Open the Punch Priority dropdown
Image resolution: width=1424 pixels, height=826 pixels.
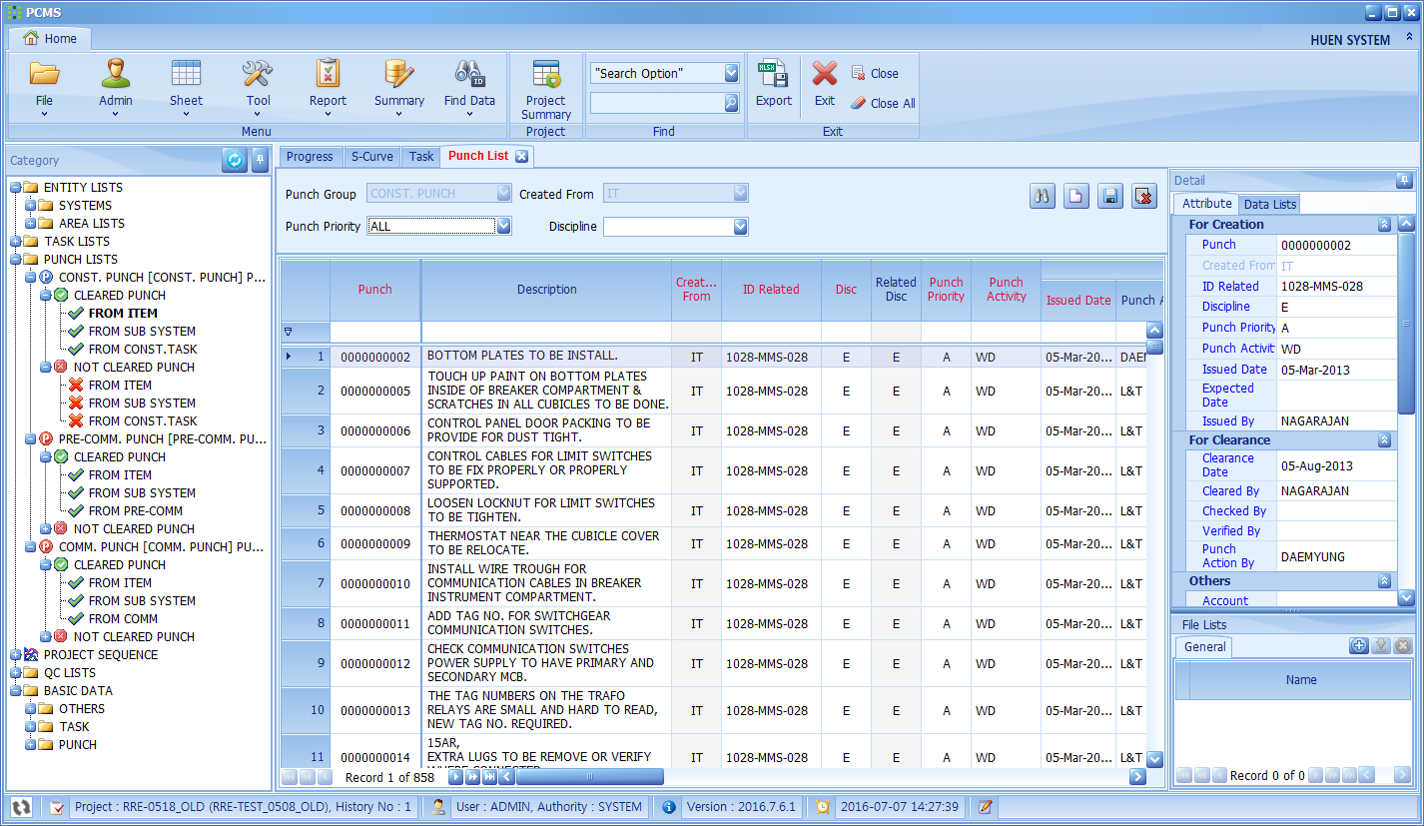coord(504,227)
